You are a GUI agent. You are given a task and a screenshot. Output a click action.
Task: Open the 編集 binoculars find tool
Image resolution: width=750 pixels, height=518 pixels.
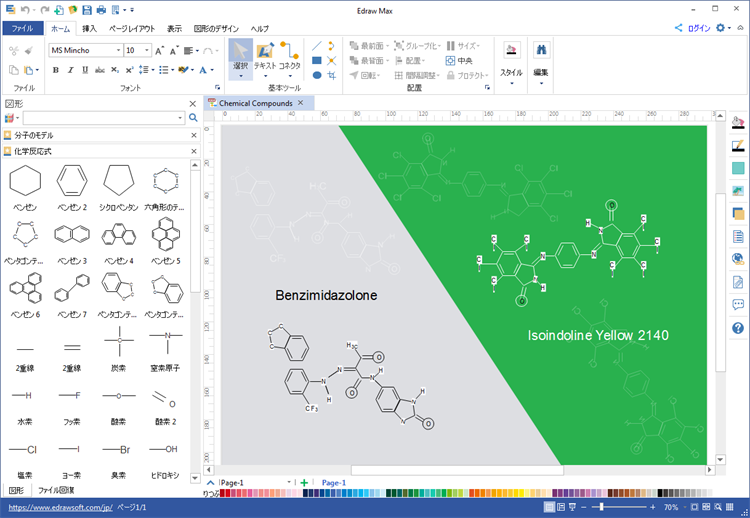pyautogui.click(x=541, y=58)
